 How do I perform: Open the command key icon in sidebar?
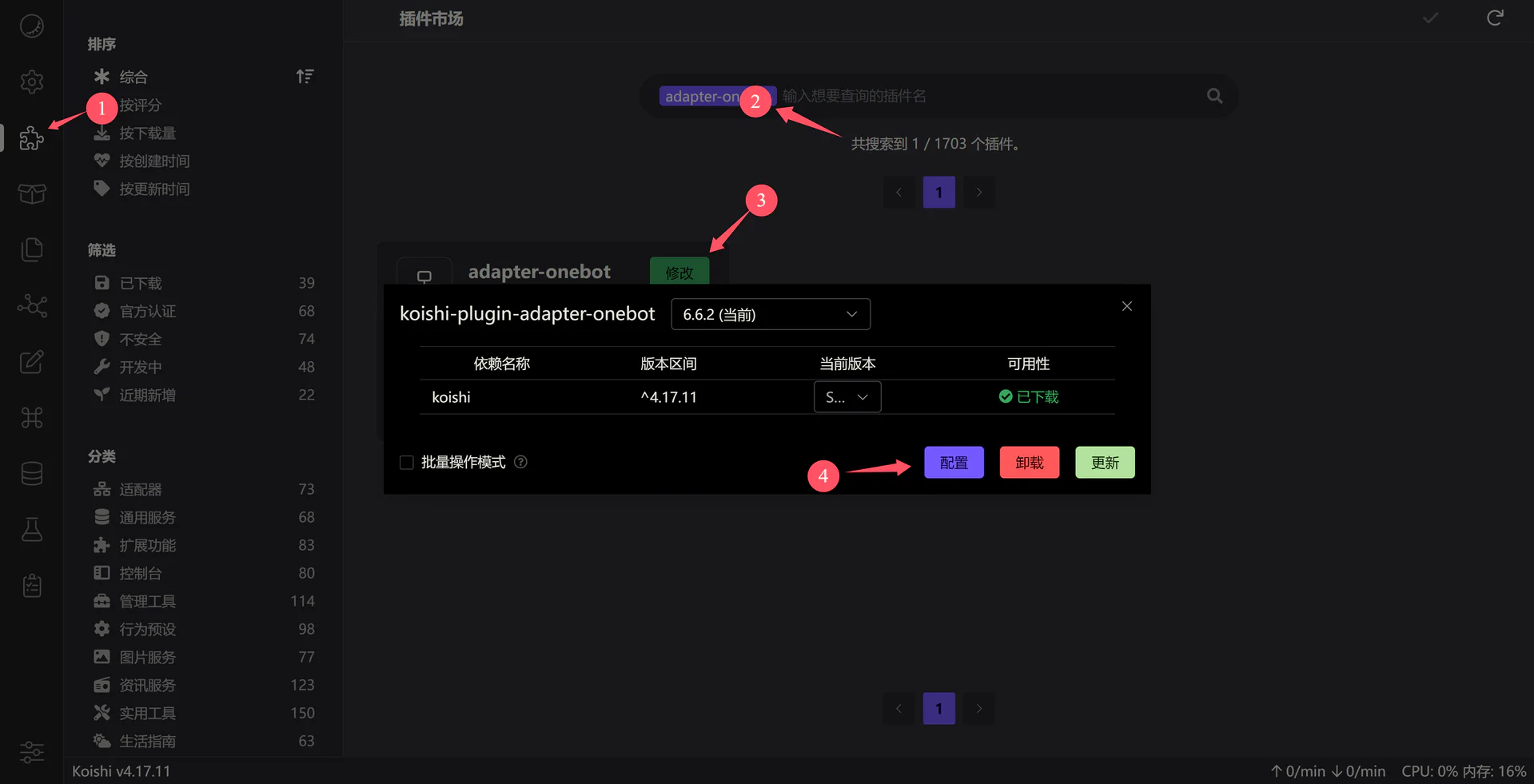[x=32, y=417]
